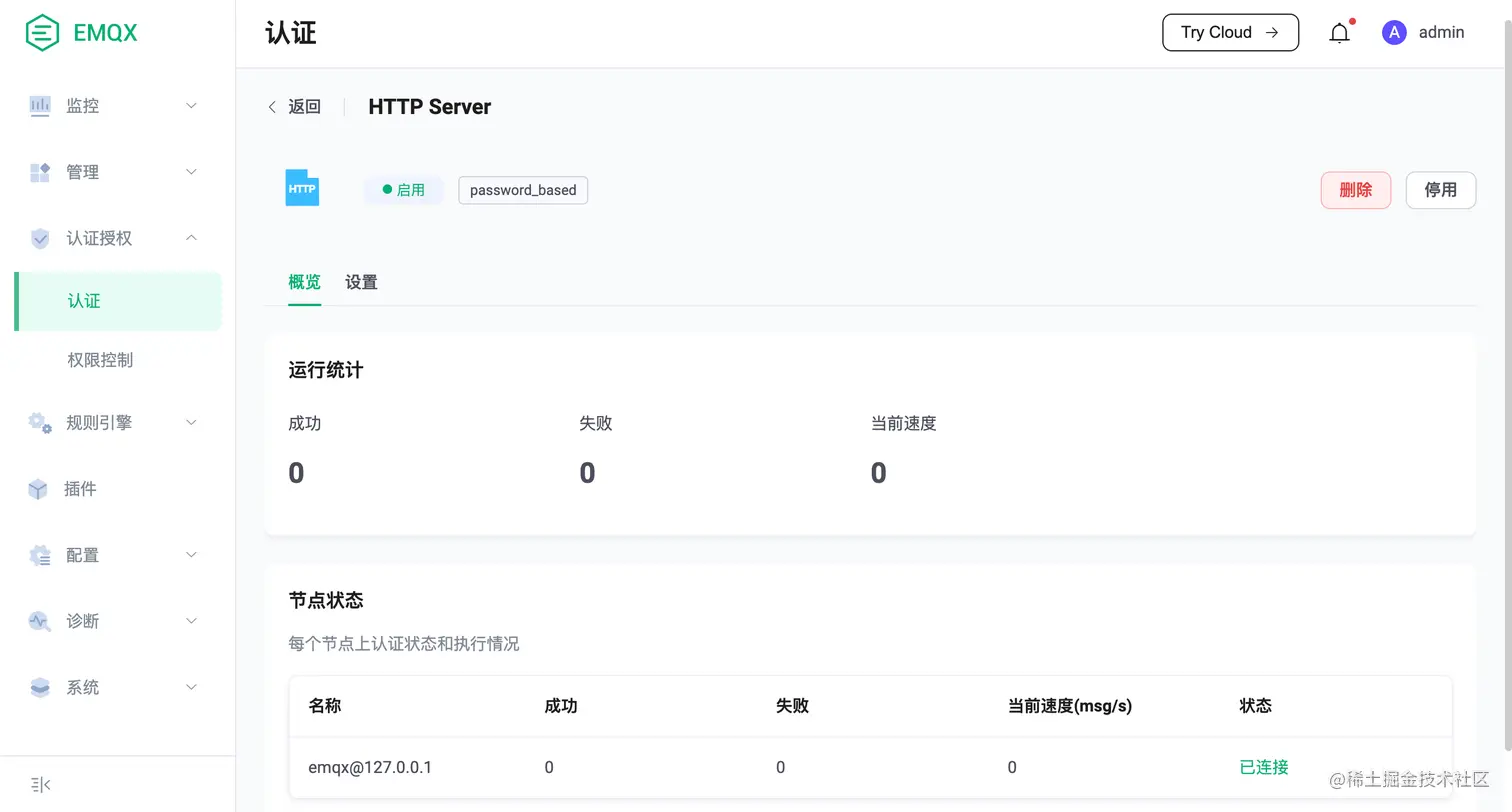Click the HTTP server file icon

pyautogui.click(x=302, y=187)
